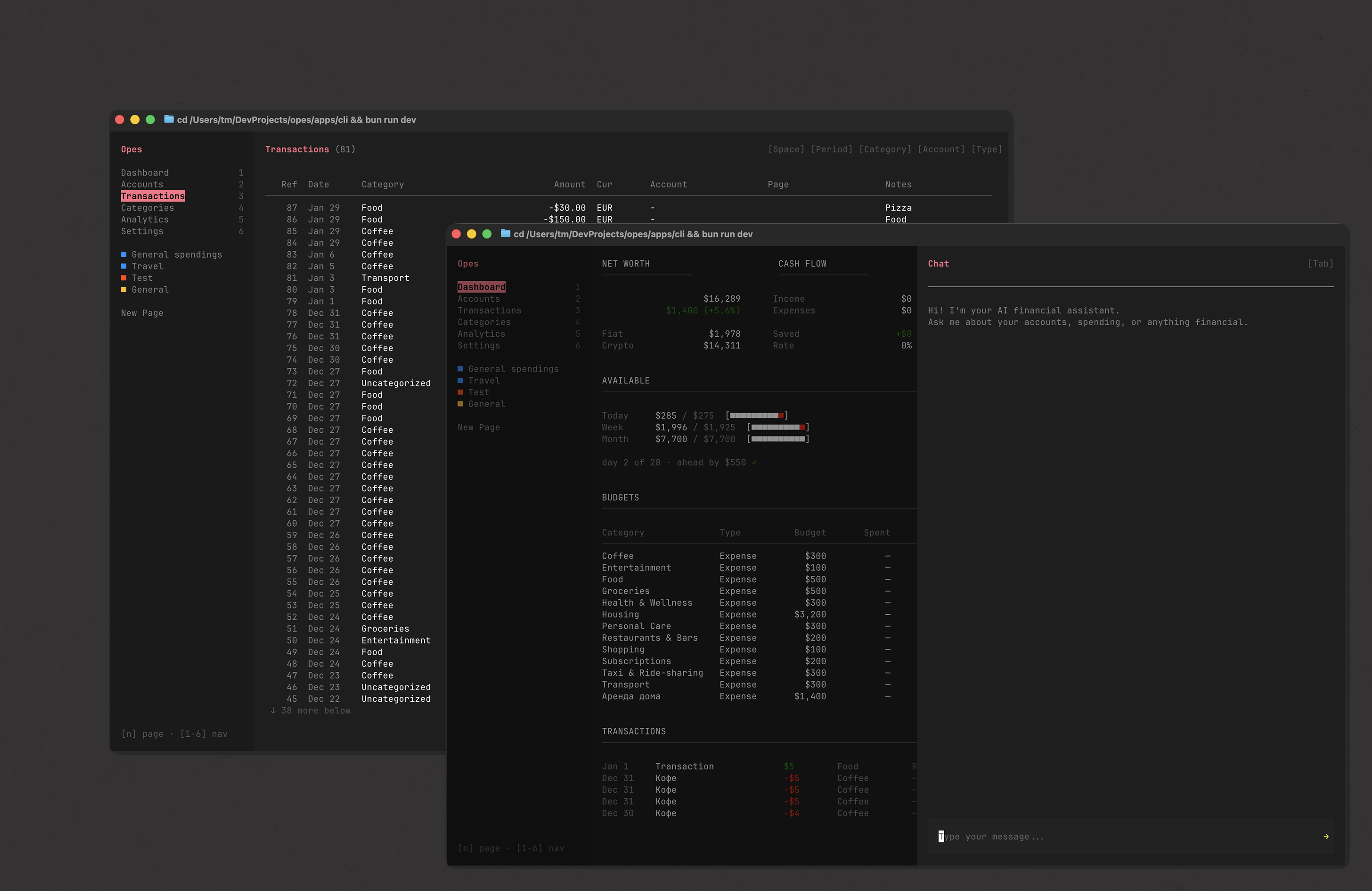
Task: Toggle the [Period] filter in Transactions header
Action: [x=831, y=149]
